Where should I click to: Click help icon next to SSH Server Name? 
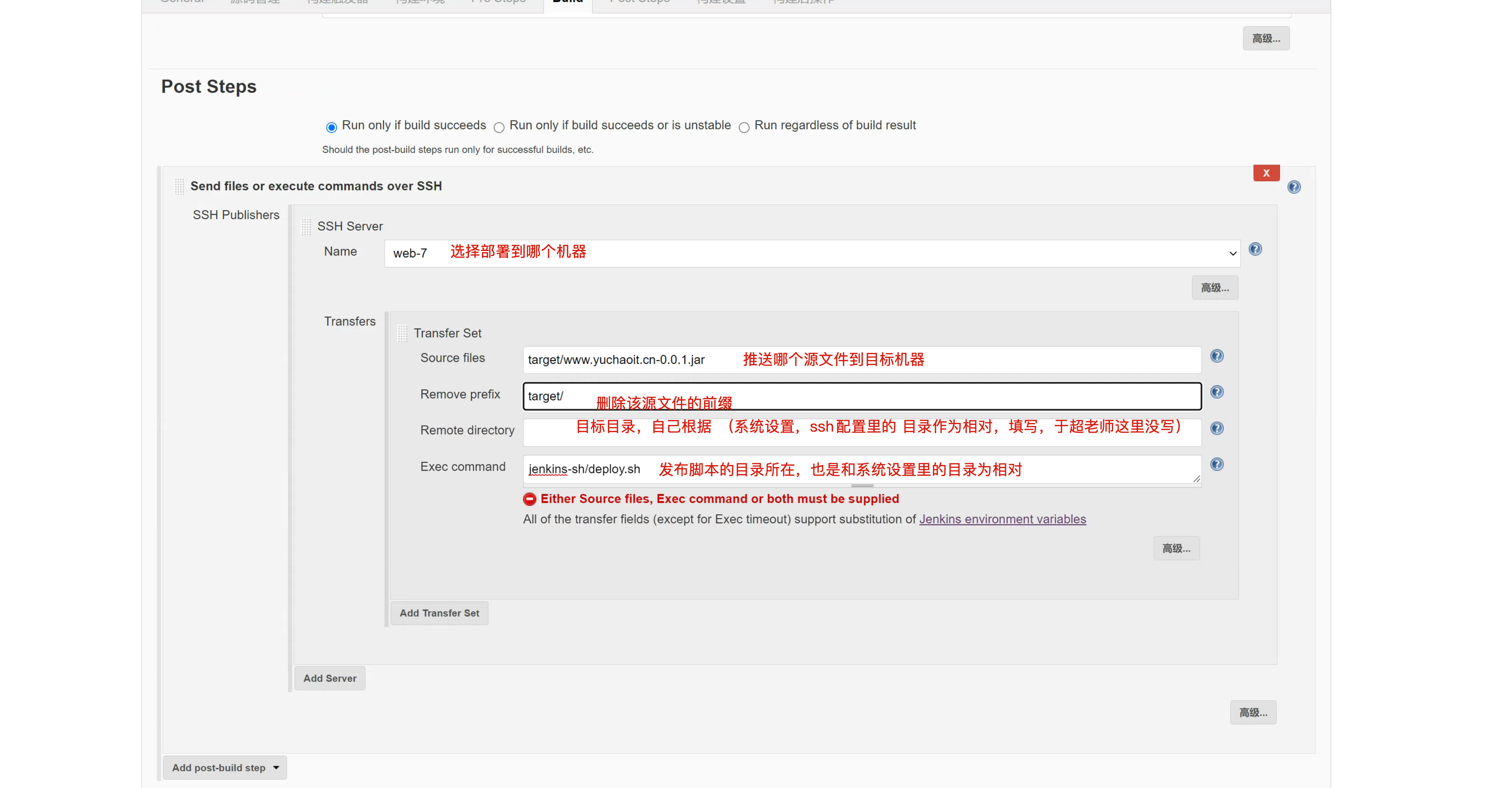[x=1255, y=250]
